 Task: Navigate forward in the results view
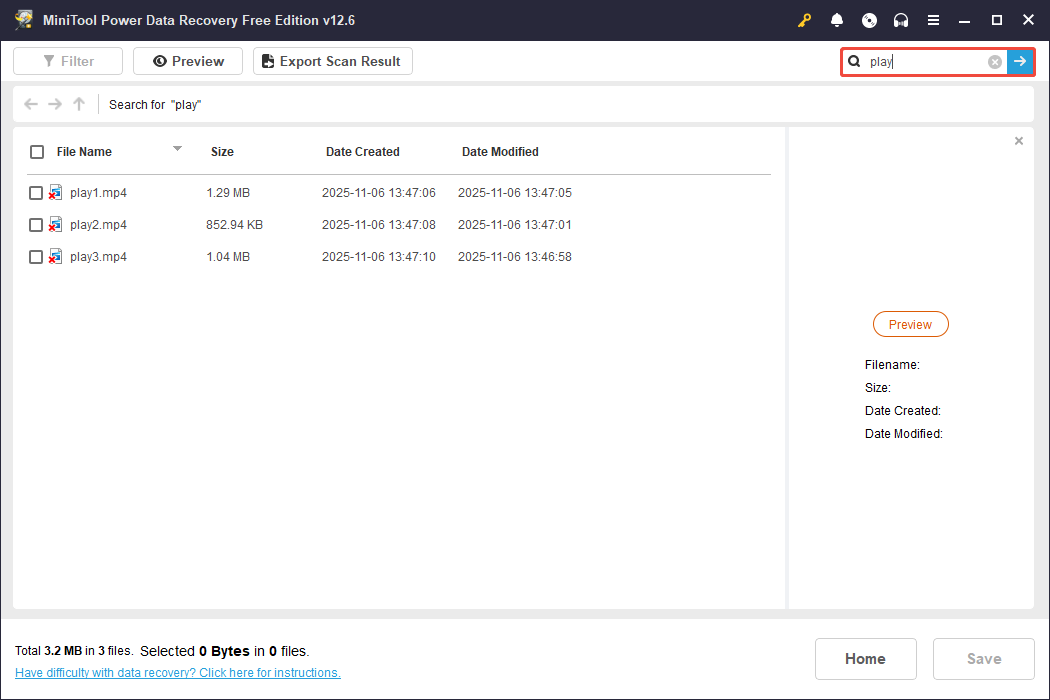[x=54, y=104]
